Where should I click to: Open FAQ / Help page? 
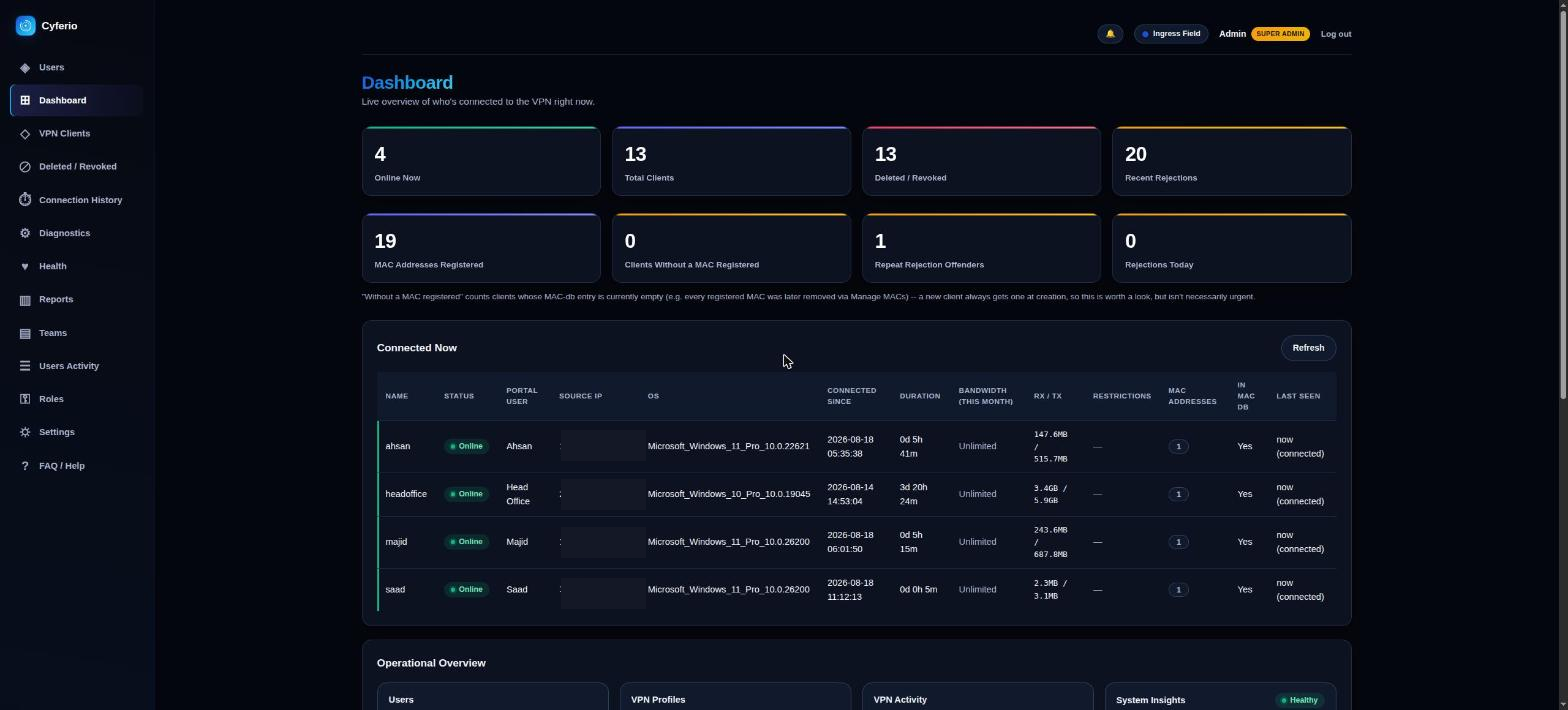pos(76,466)
